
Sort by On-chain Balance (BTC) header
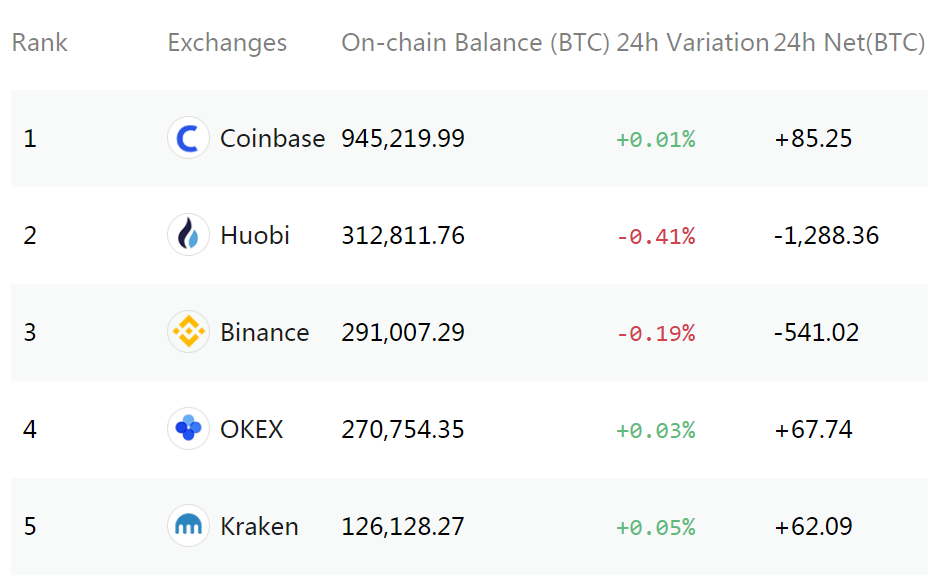(x=475, y=43)
